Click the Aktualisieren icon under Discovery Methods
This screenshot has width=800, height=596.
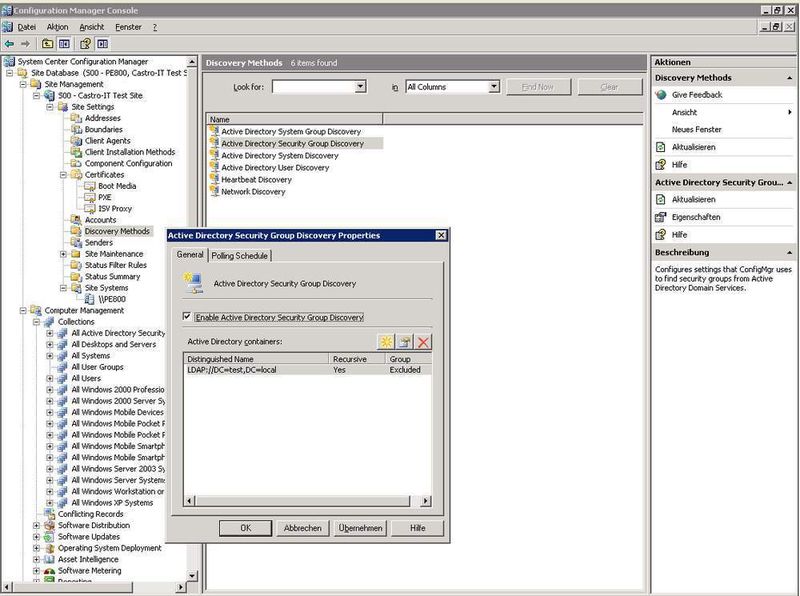(661, 147)
